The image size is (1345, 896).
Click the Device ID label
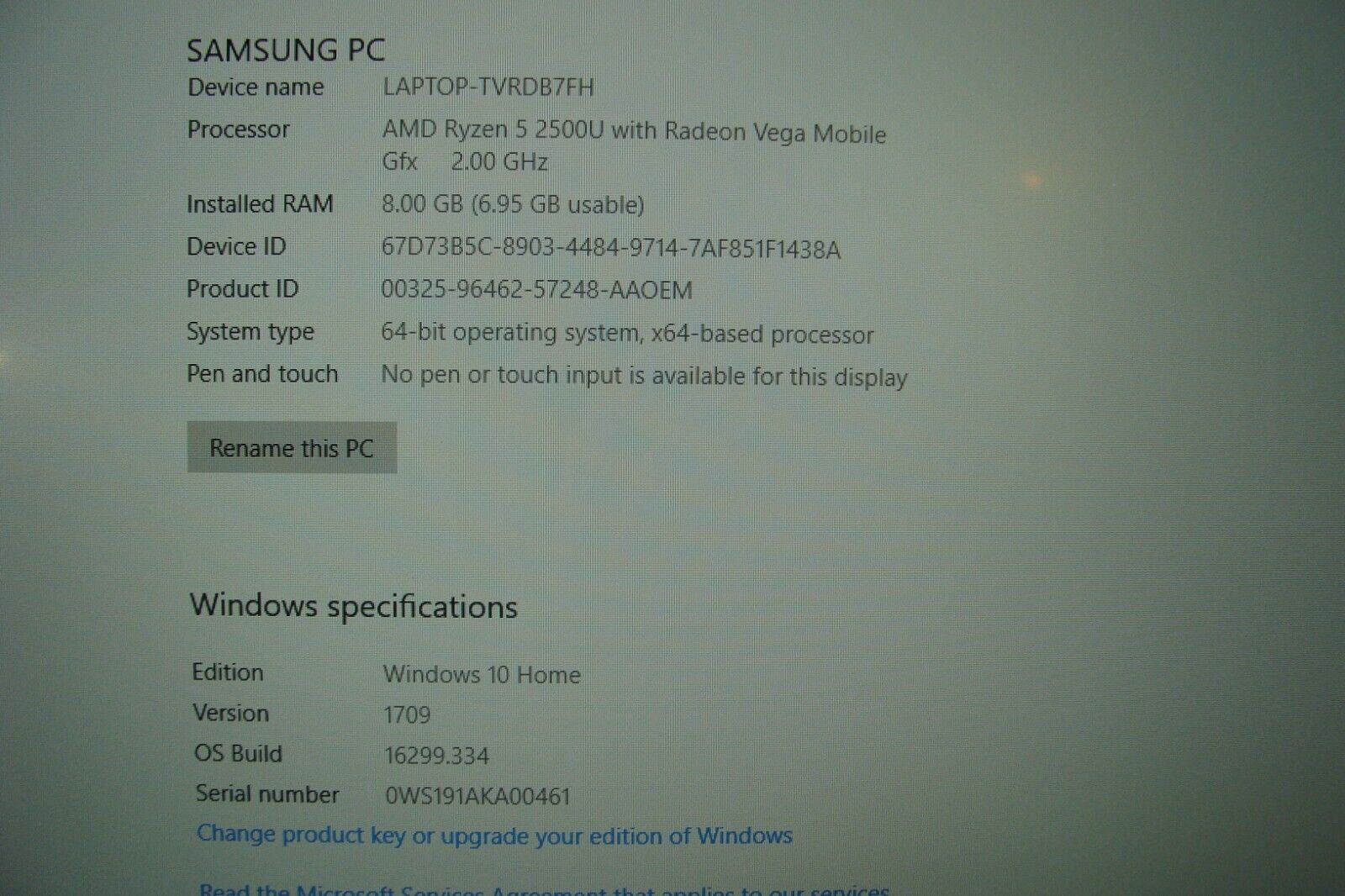[x=236, y=246]
